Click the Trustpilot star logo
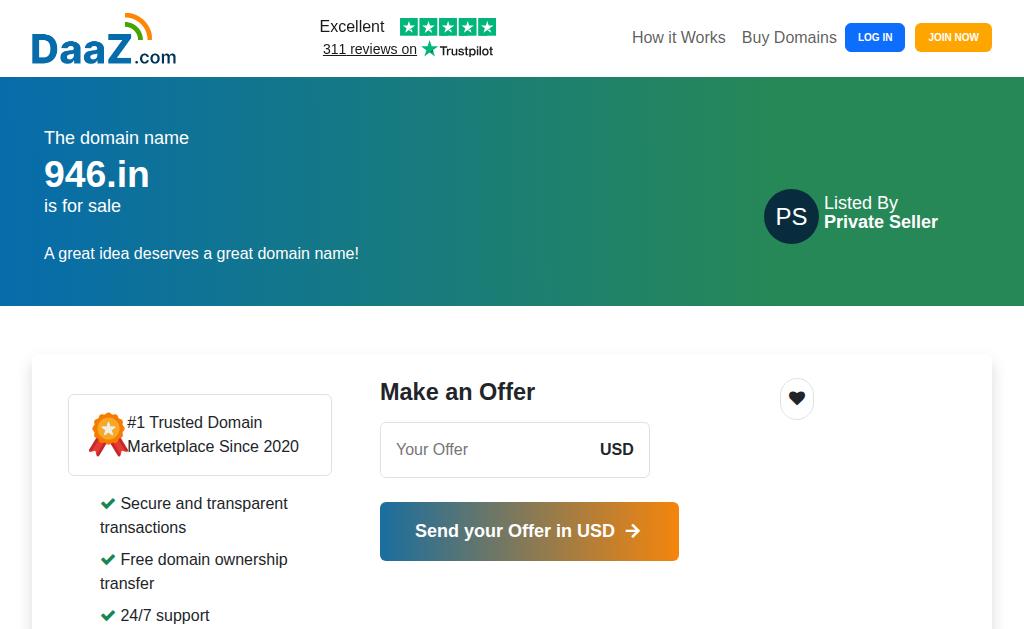The height and width of the screenshot is (629, 1024). point(429,49)
